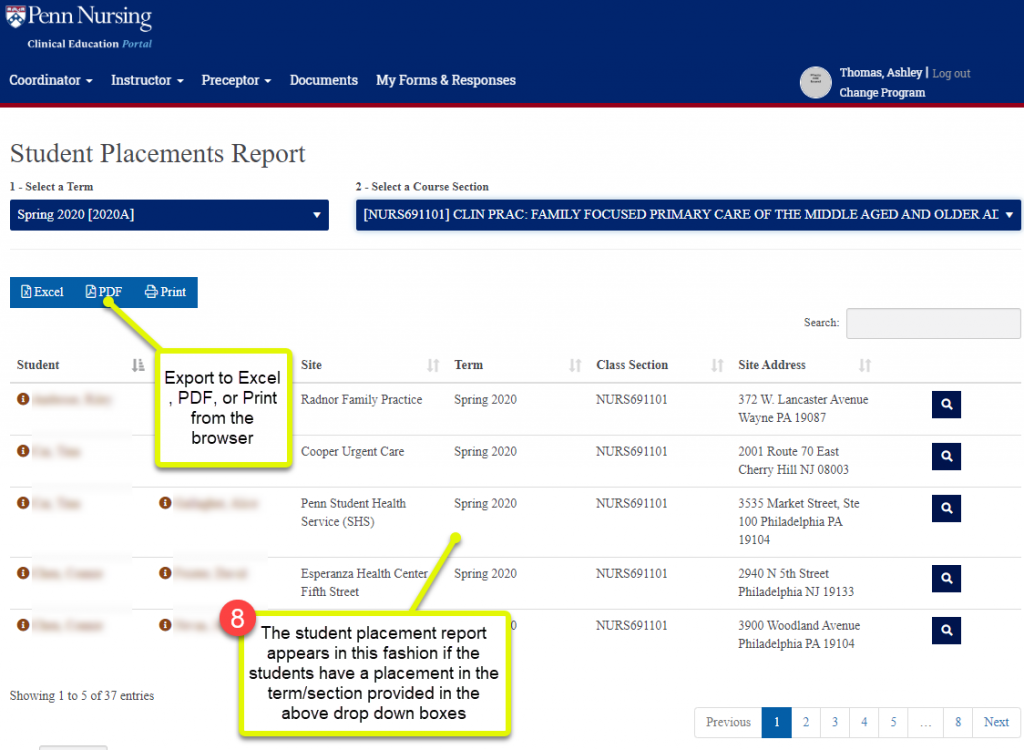Click the Search input field
The width and height of the screenshot is (1024, 750).
[932, 323]
